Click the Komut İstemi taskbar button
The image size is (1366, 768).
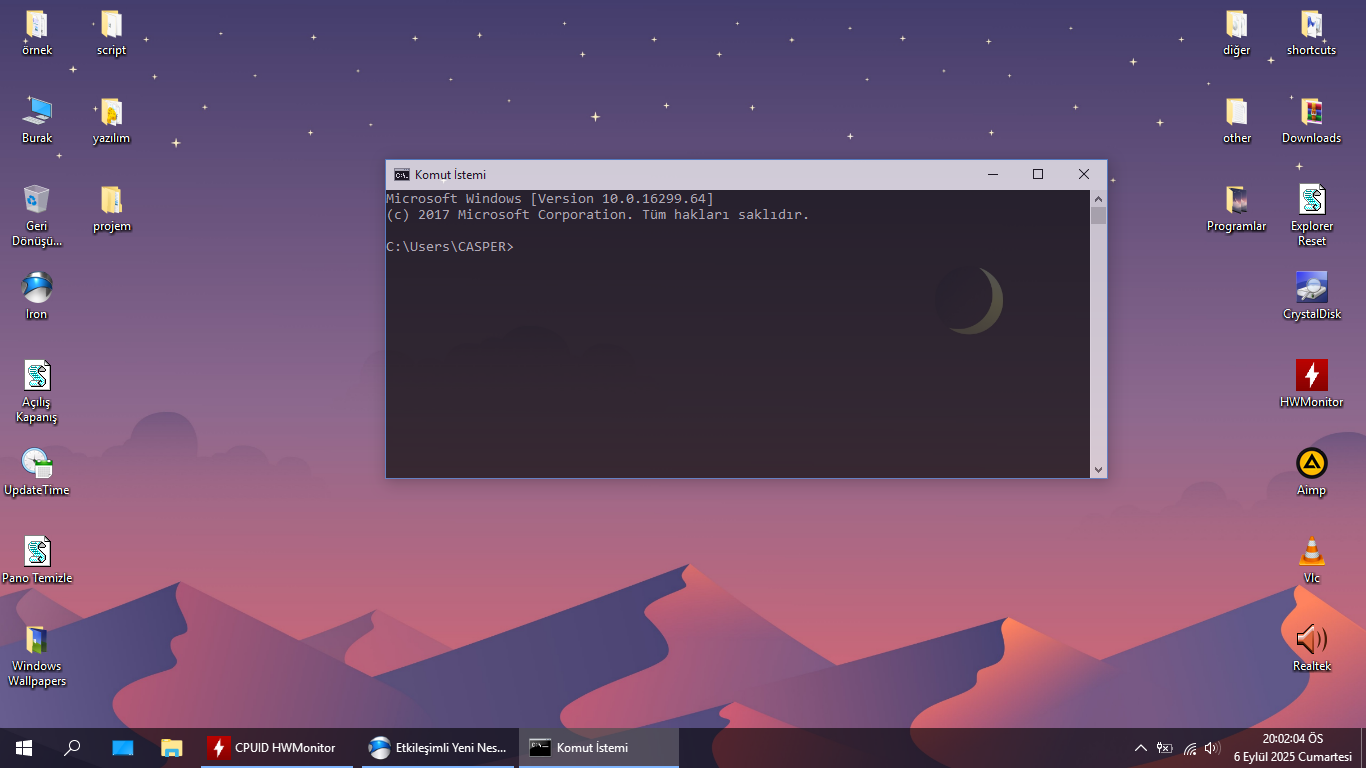click(598, 748)
